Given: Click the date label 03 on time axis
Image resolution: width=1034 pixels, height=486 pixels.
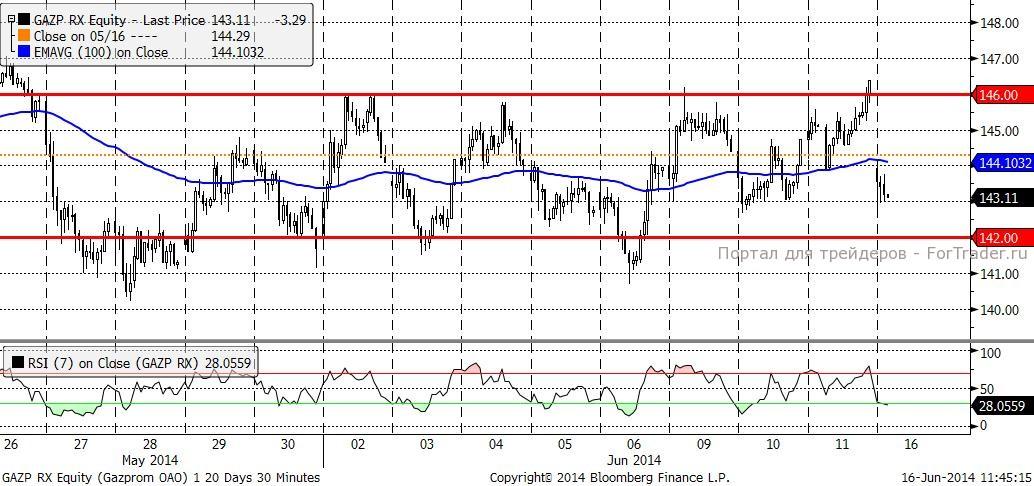Looking at the screenshot, I should (x=427, y=444).
